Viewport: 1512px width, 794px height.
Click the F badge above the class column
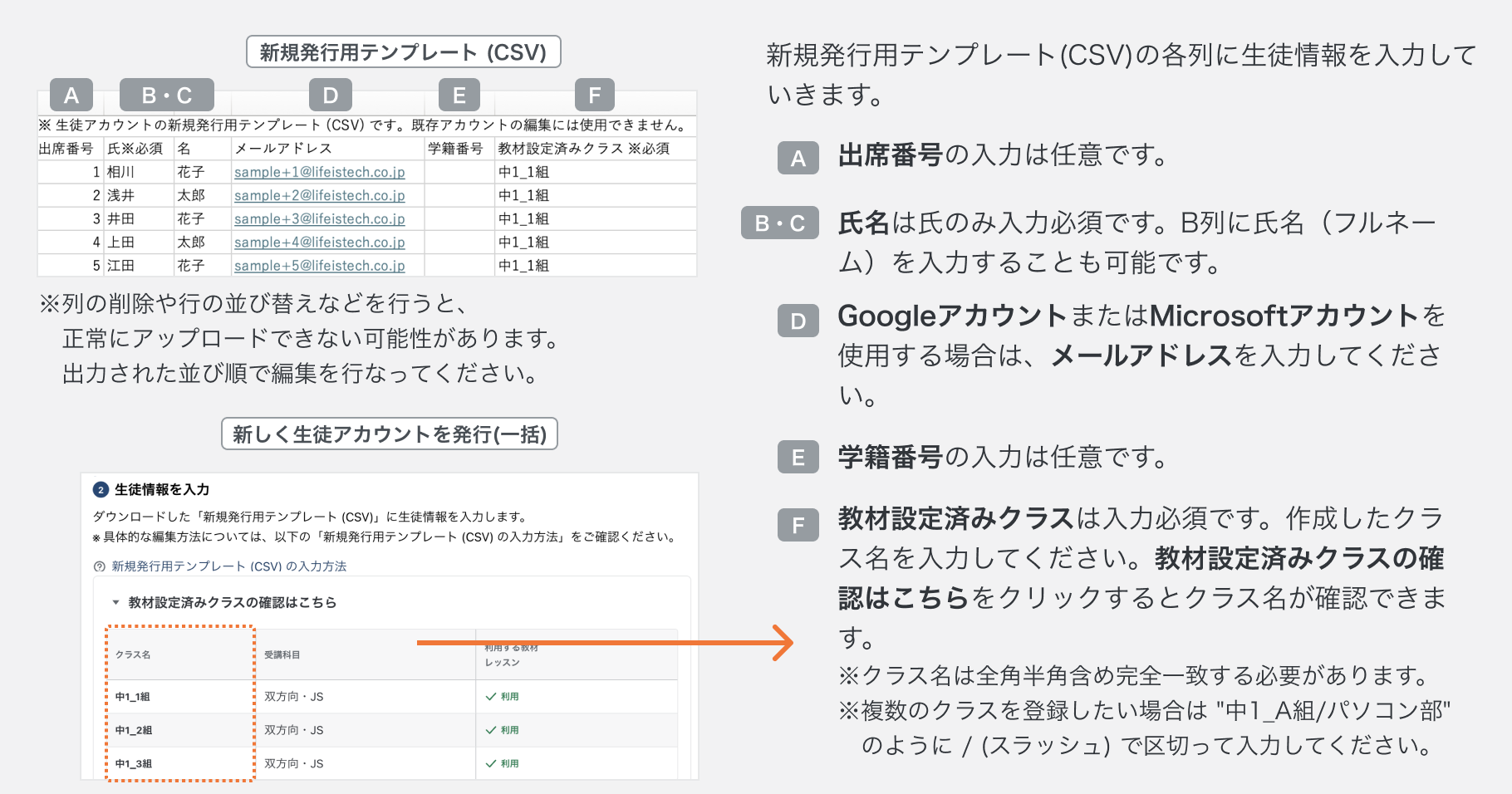pyautogui.click(x=595, y=96)
